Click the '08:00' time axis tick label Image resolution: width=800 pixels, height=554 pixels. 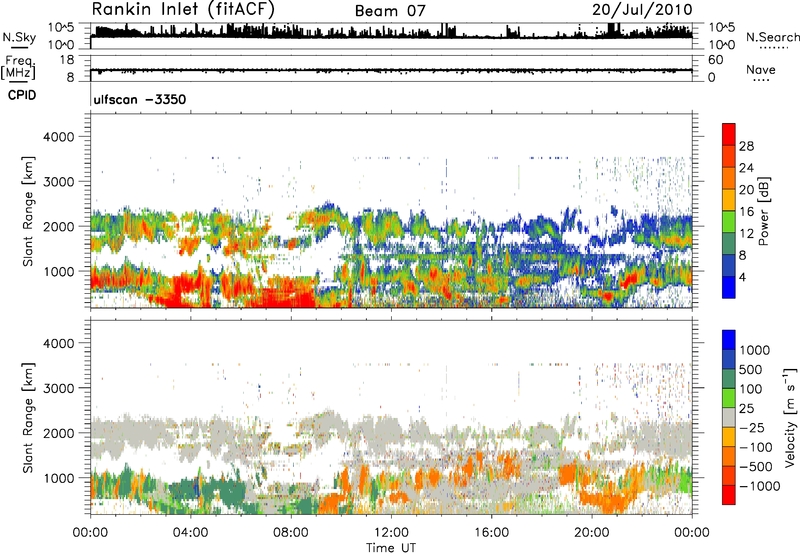coord(290,533)
